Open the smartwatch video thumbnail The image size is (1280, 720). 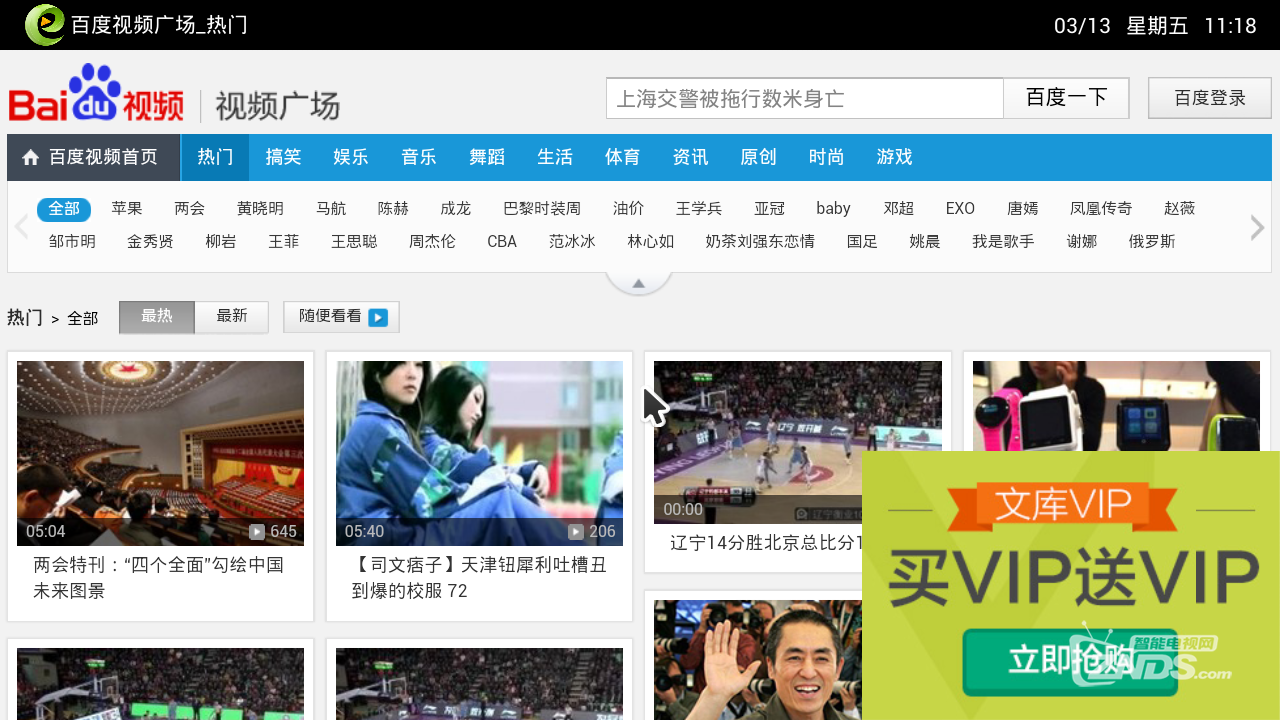[1116, 406]
